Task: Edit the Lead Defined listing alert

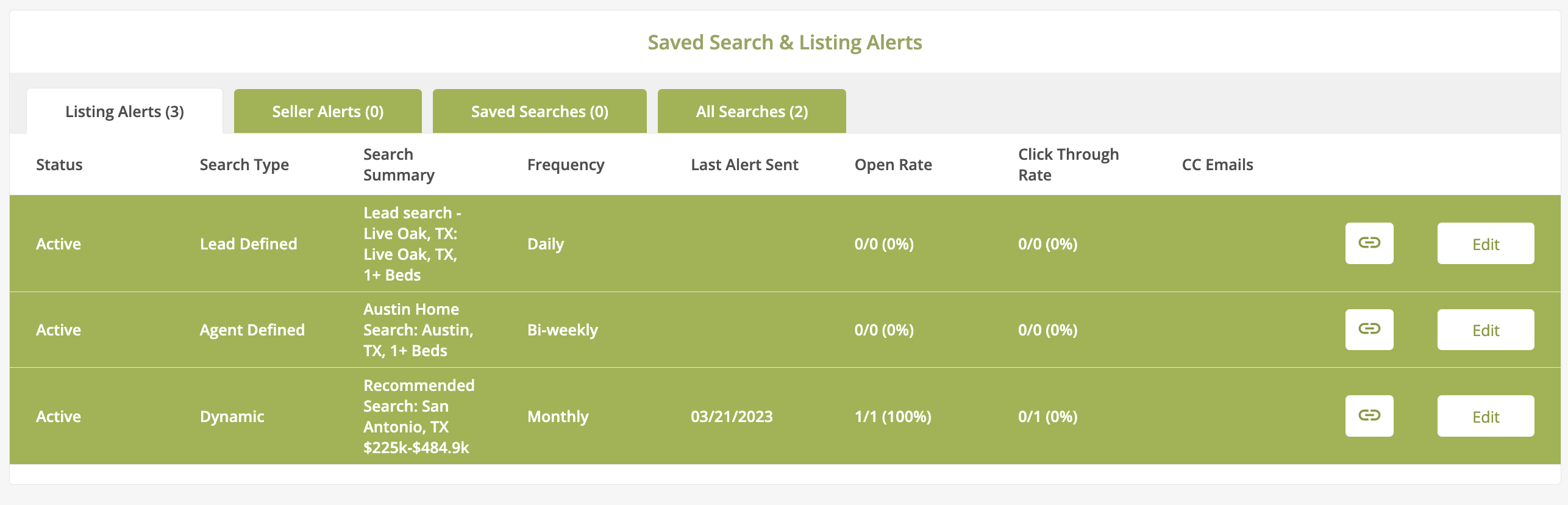Action: pyautogui.click(x=1486, y=243)
